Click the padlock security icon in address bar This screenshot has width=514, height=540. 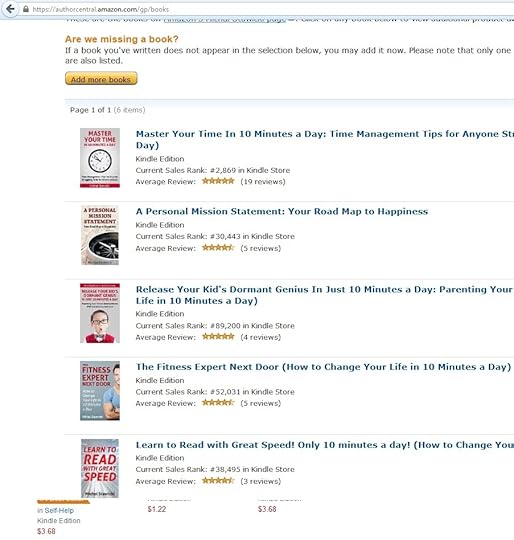pos(25,9)
